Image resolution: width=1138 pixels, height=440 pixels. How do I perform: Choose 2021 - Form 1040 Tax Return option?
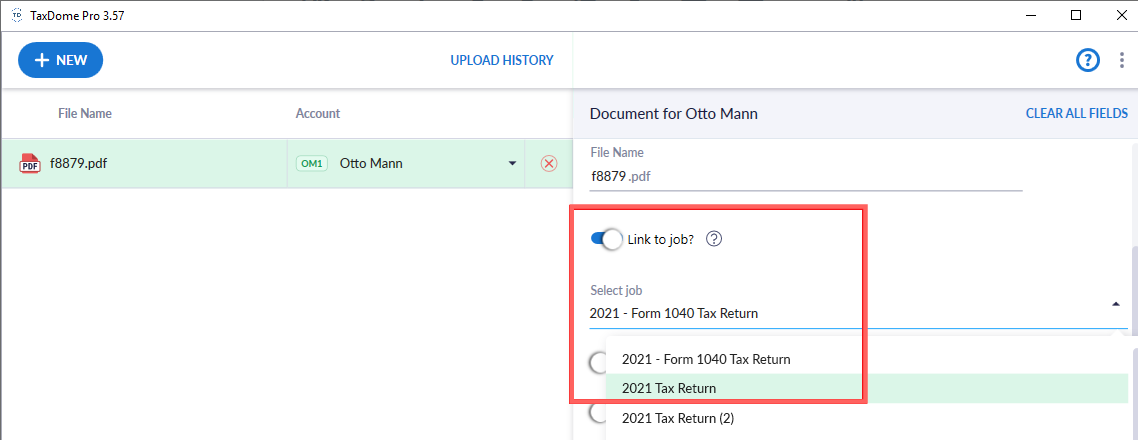click(706, 359)
